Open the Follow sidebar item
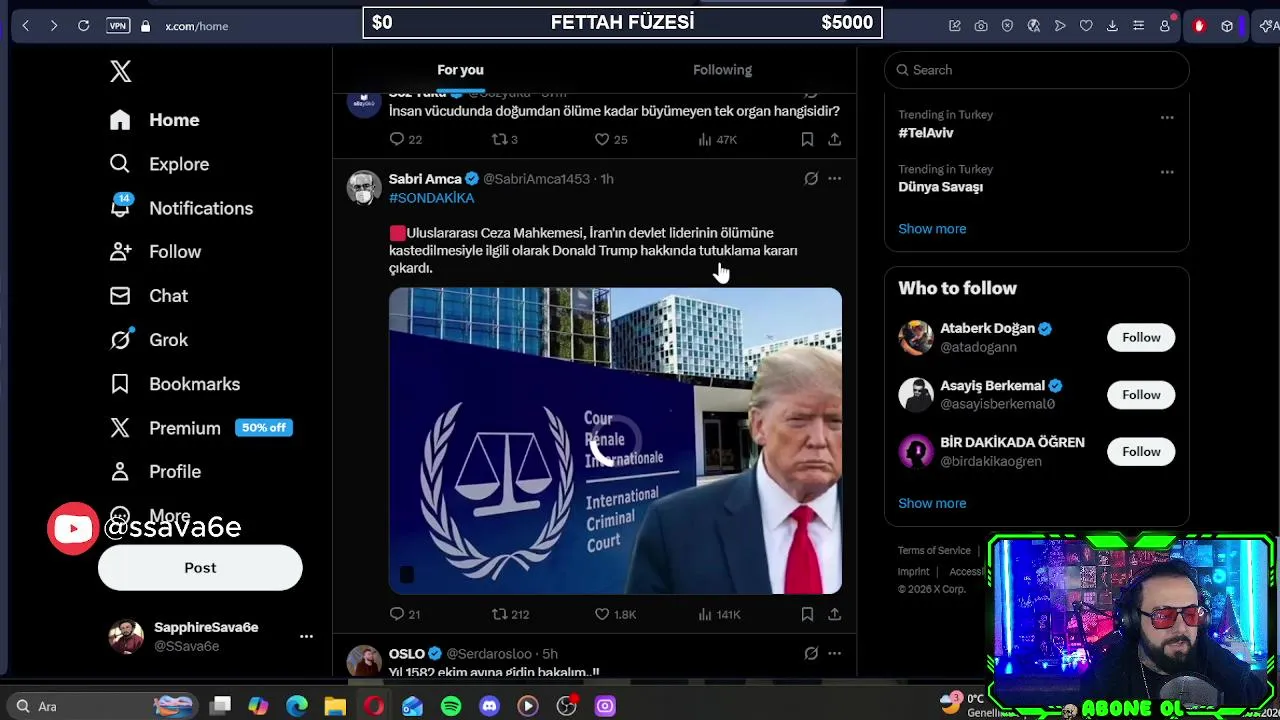 click(x=155, y=252)
